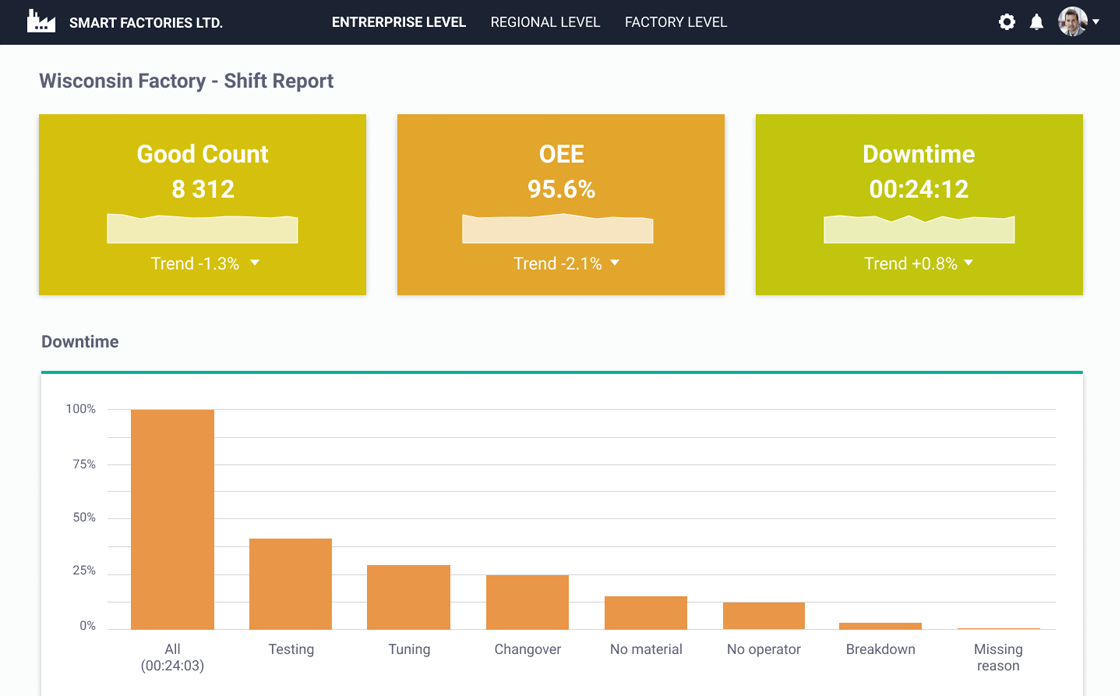This screenshot has height=696, width=1120.
Task: Open the Factory Level tab
Action: [676, 22]
